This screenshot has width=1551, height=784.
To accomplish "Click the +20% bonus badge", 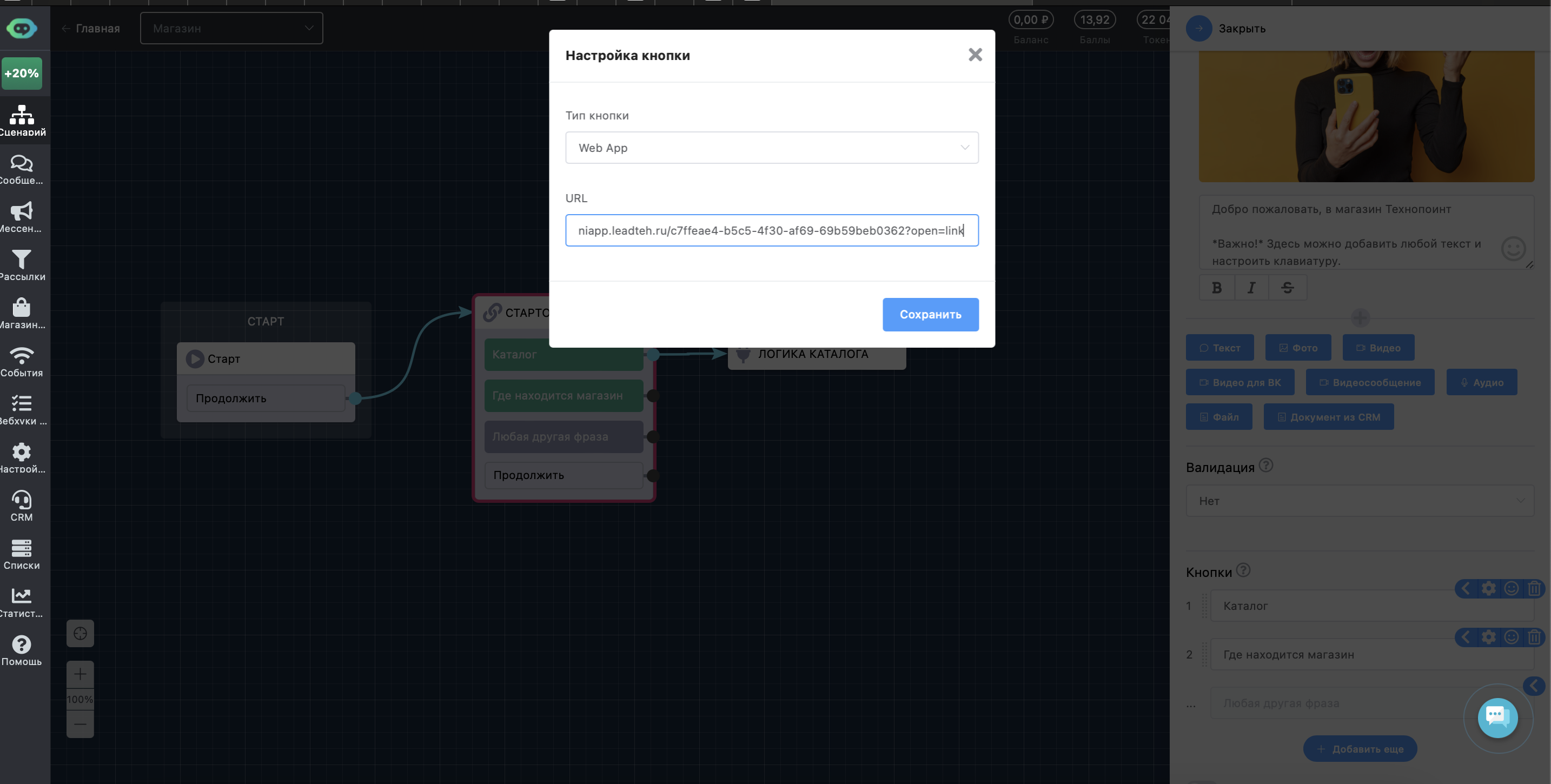I will 22,74.
